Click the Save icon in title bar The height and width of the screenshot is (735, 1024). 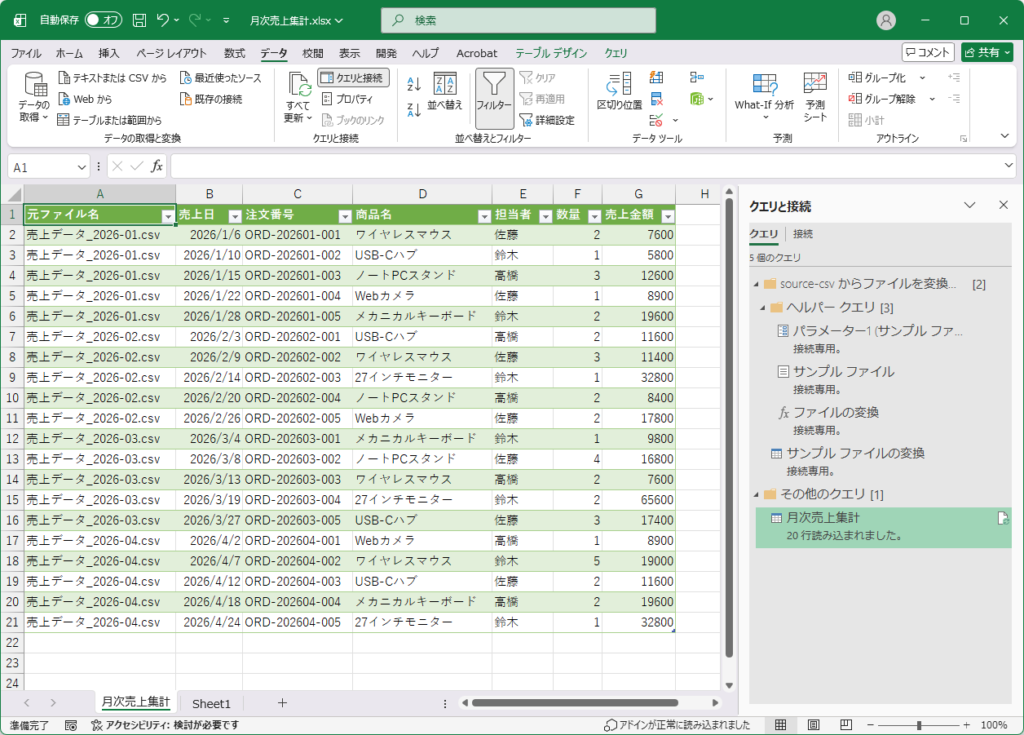[139, 20]
